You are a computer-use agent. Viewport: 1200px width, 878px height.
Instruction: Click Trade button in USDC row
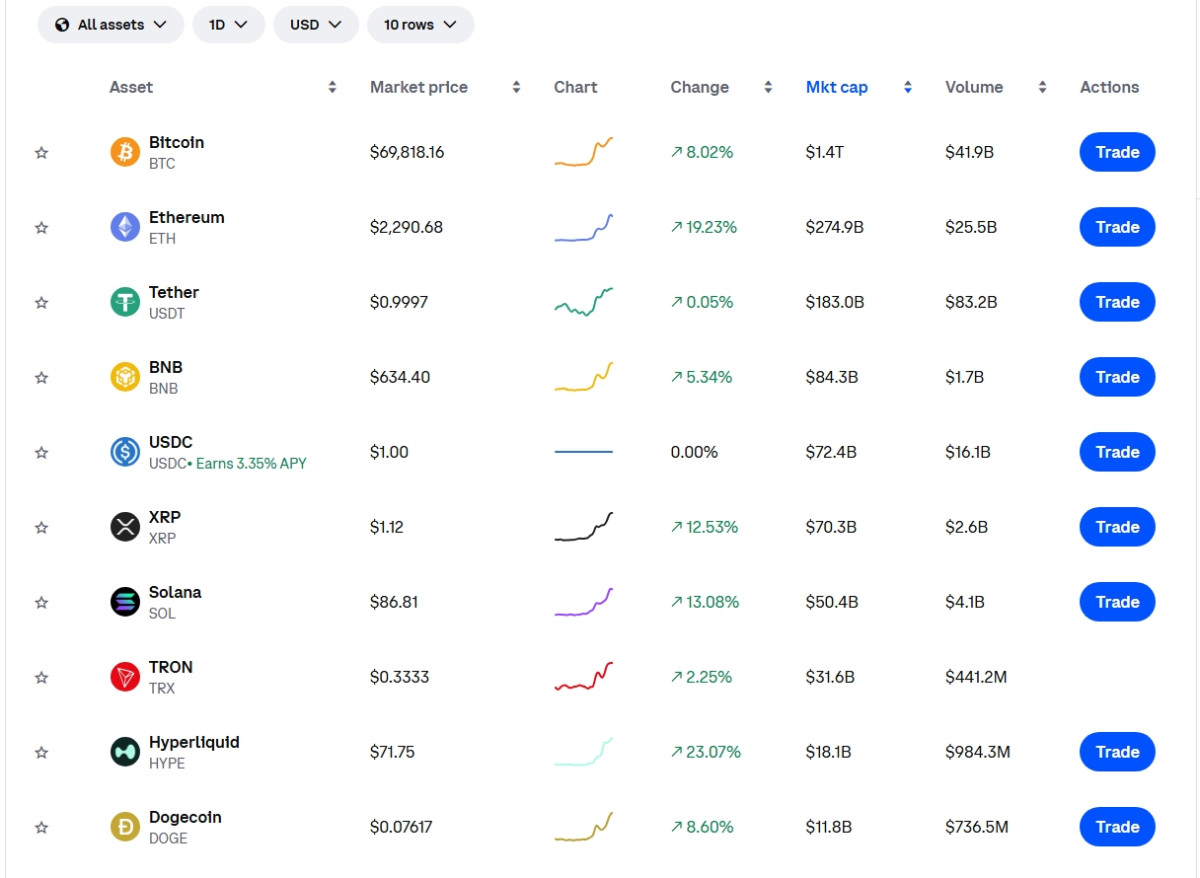tap(1117, 452)
